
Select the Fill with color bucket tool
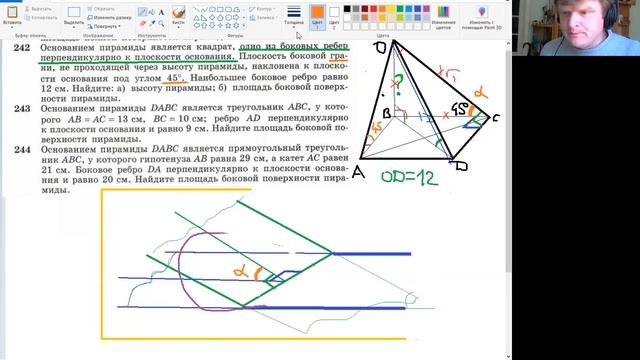[152, 12]
